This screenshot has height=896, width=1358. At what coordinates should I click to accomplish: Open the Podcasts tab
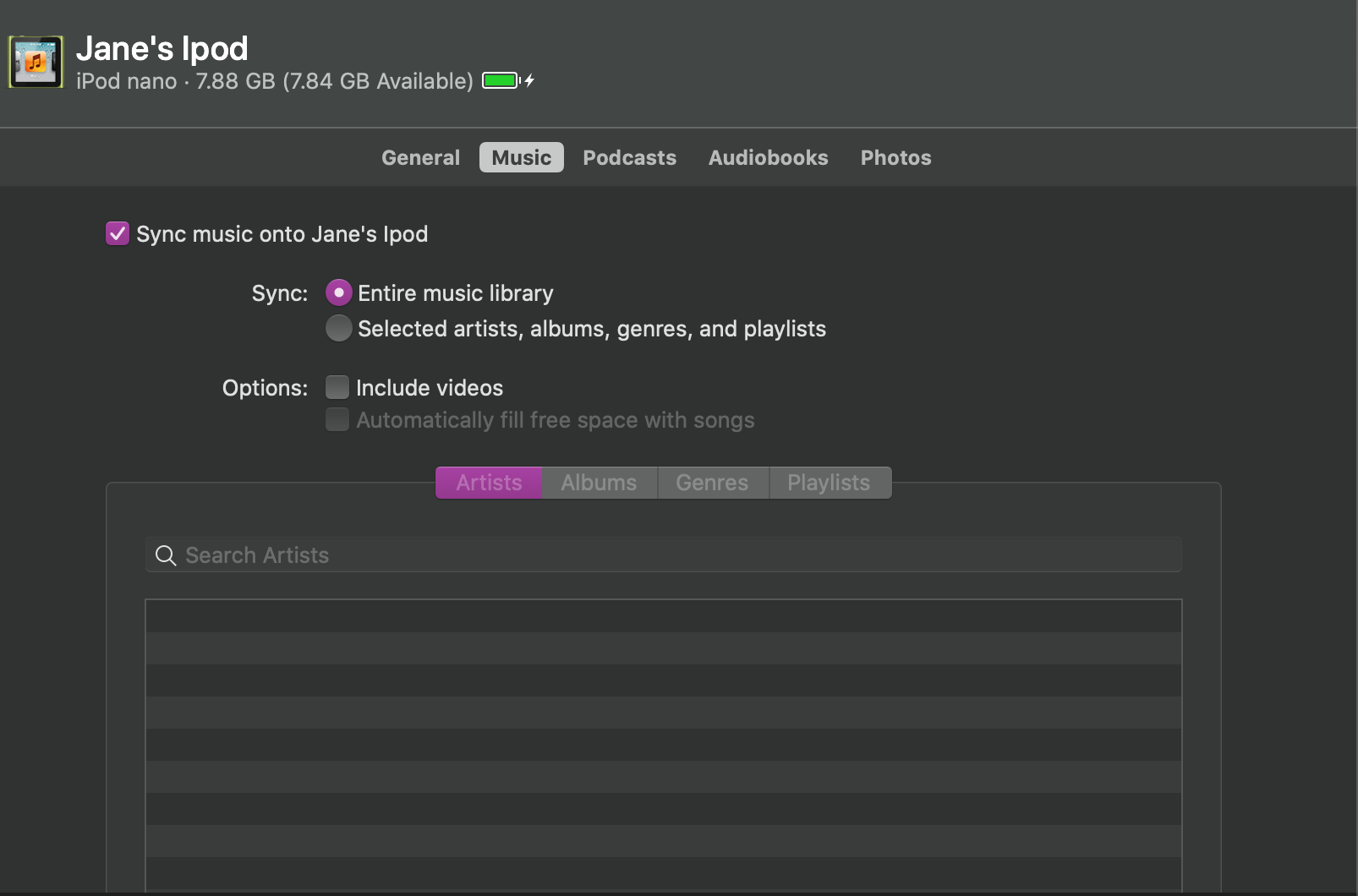[x=630, y=158]
